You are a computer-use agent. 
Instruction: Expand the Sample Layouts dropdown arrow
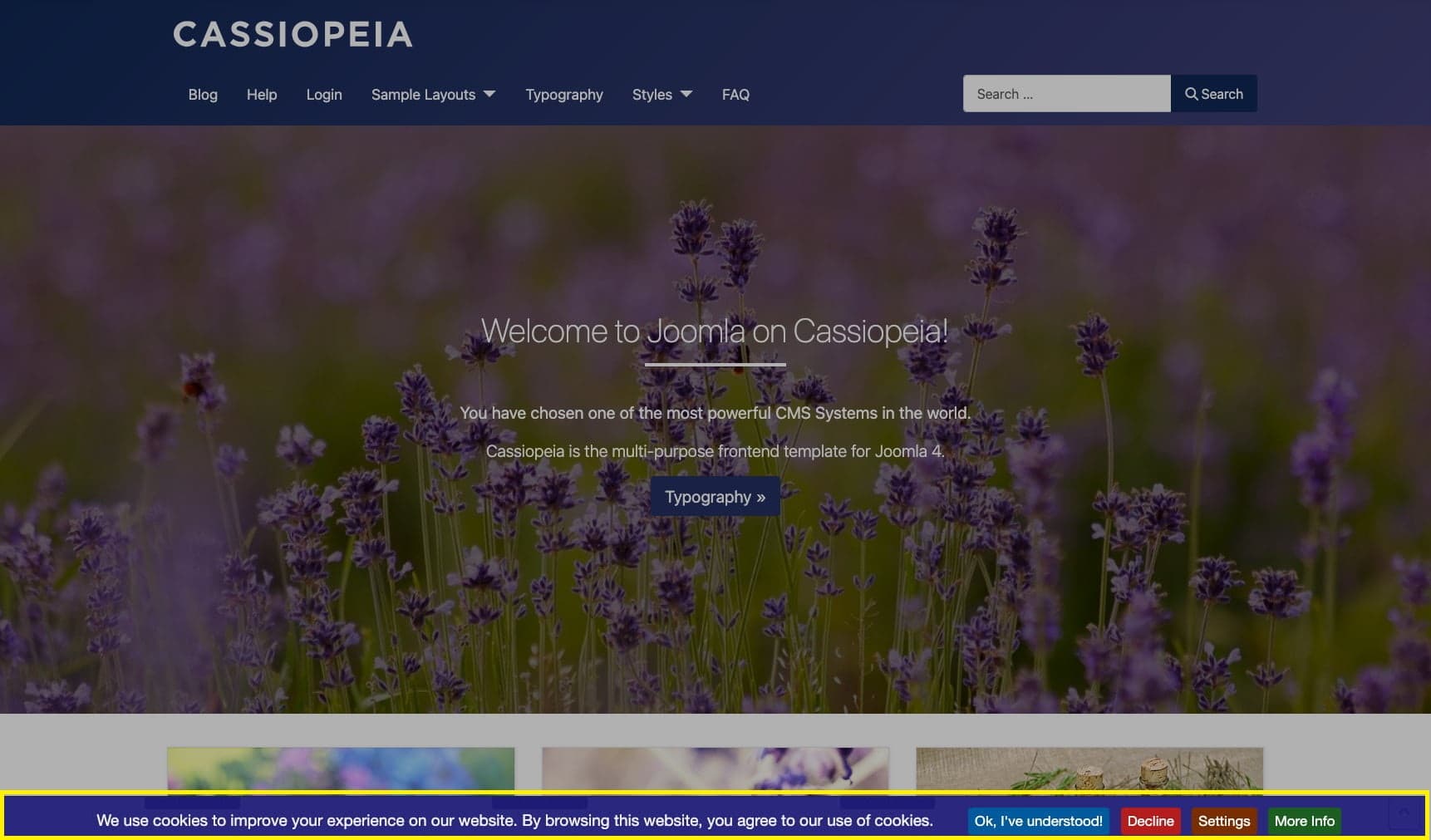click(x=489, y=94)
